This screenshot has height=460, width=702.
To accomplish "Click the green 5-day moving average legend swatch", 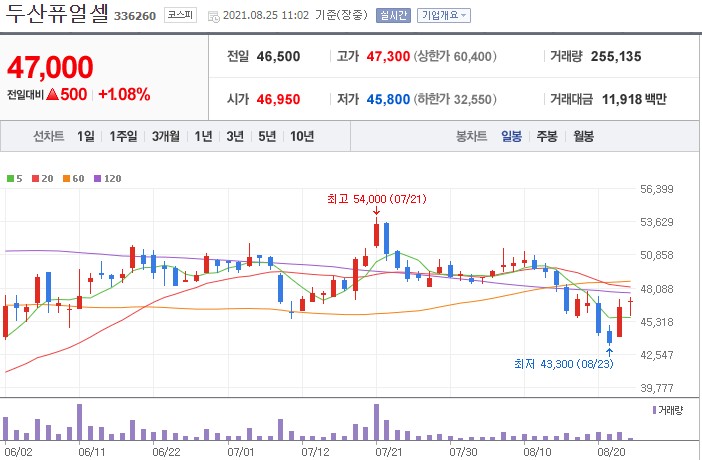I will coord(10,179).
